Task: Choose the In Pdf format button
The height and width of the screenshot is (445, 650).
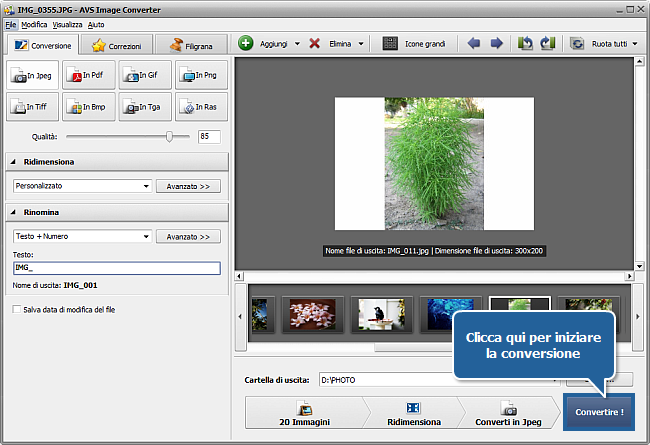Action: pos(88,75)
